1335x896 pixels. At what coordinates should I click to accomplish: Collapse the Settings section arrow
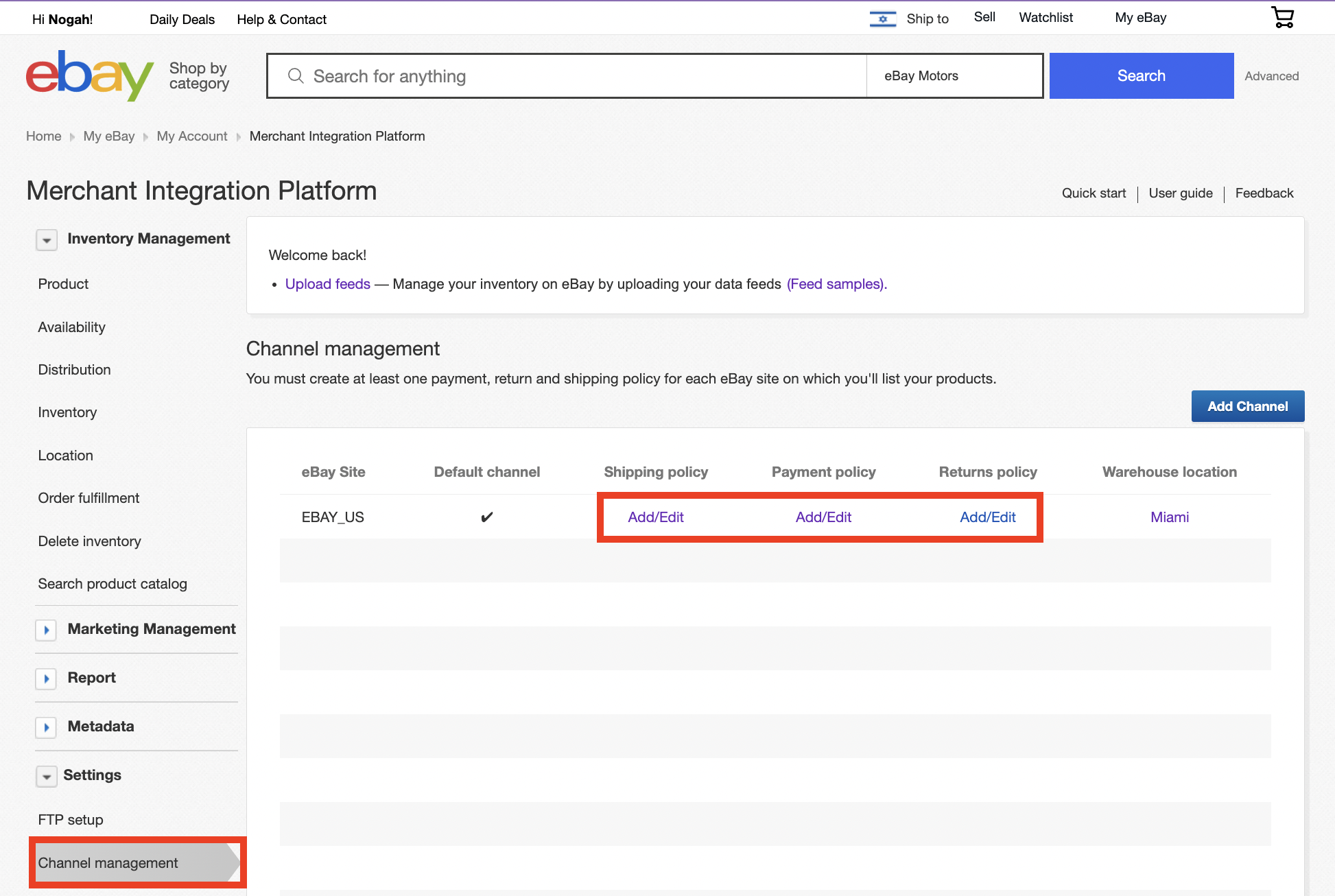[x=46, y=777]
